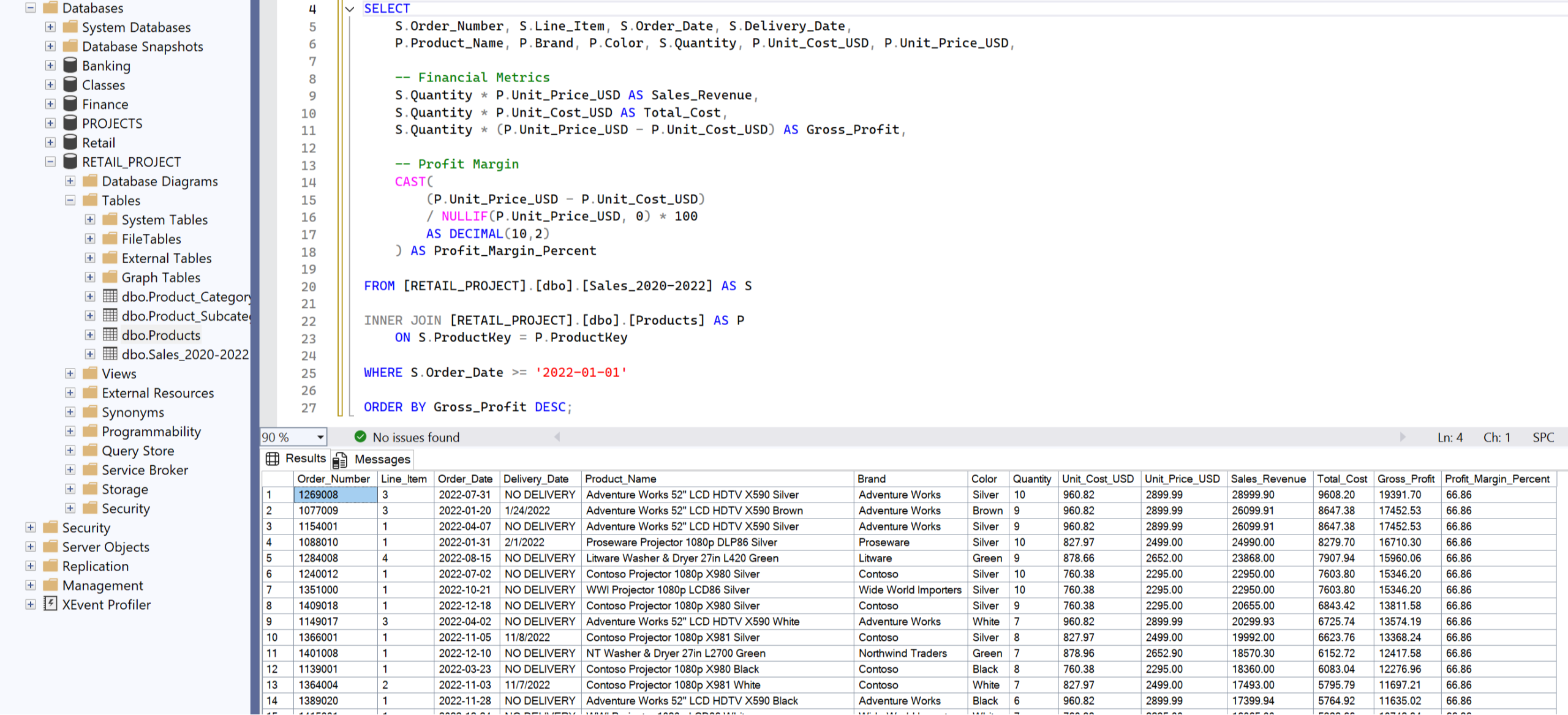Expand the Server Objects node
This screenshot has width=1568, height=715.
tap(31, 547)
